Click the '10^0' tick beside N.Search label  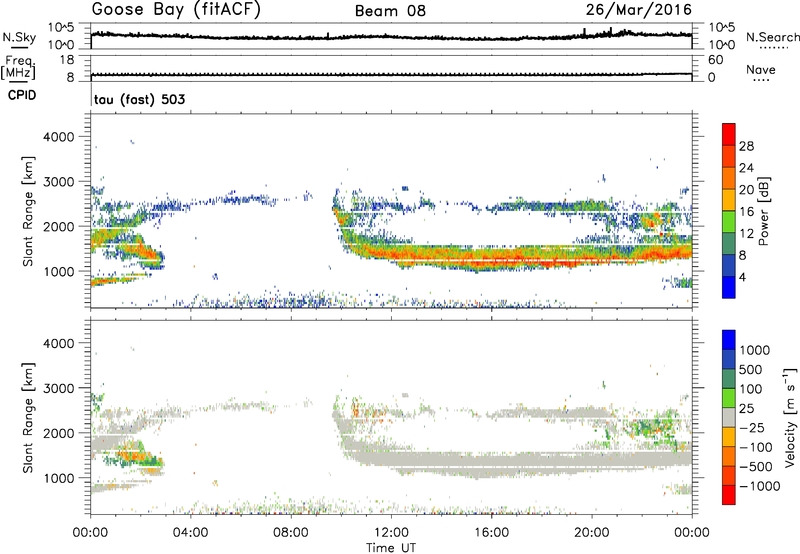pos(721,45)
